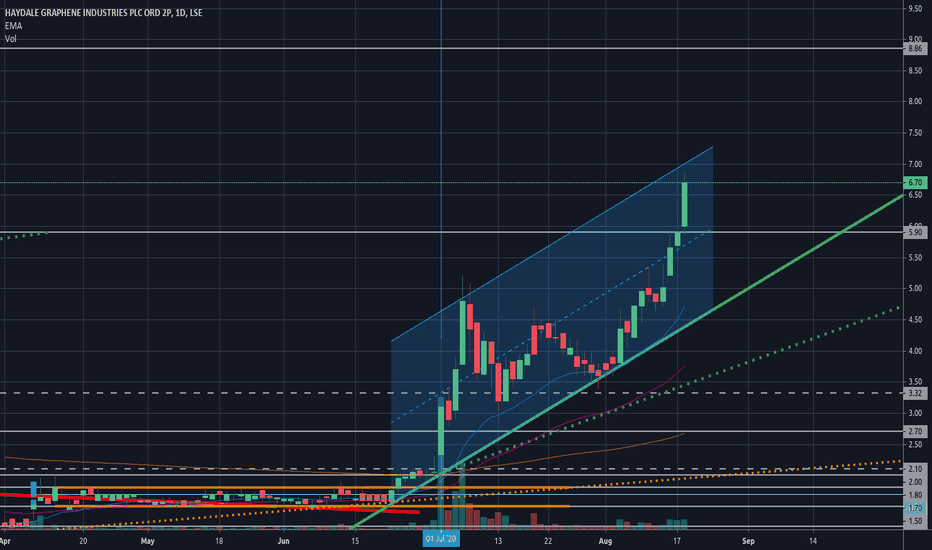
Task: Click the 3.00 price axis label
Action: tap(915, 413)
